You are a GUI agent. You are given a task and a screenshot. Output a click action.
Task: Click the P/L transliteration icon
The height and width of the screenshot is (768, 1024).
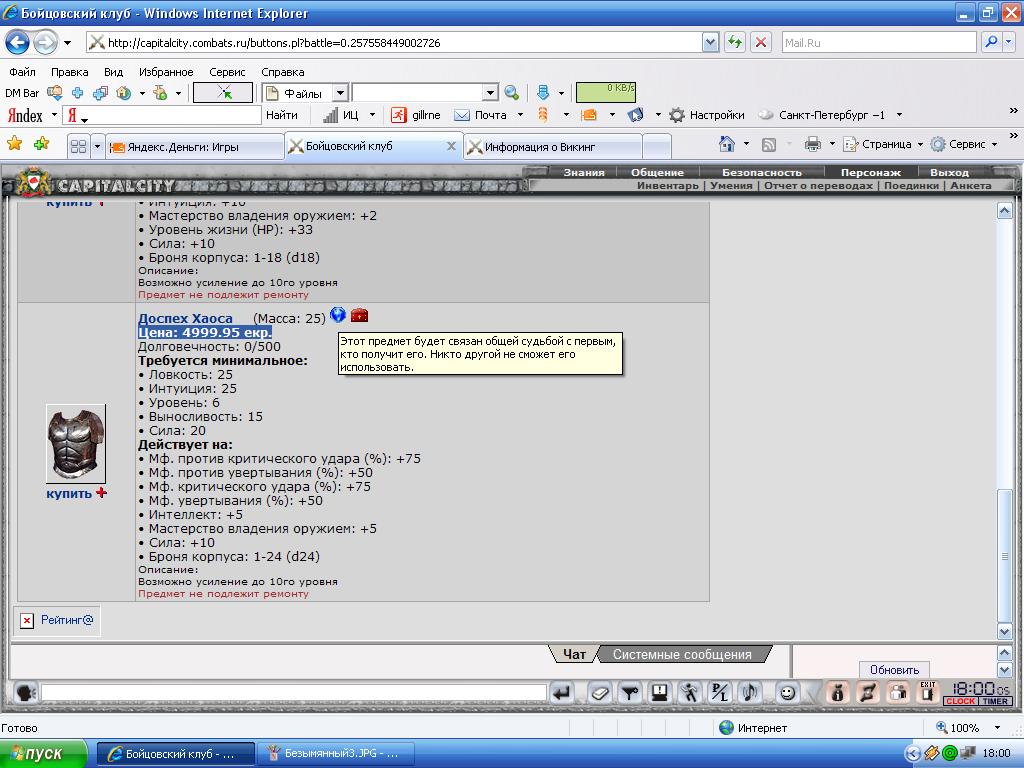coord(720,693)
